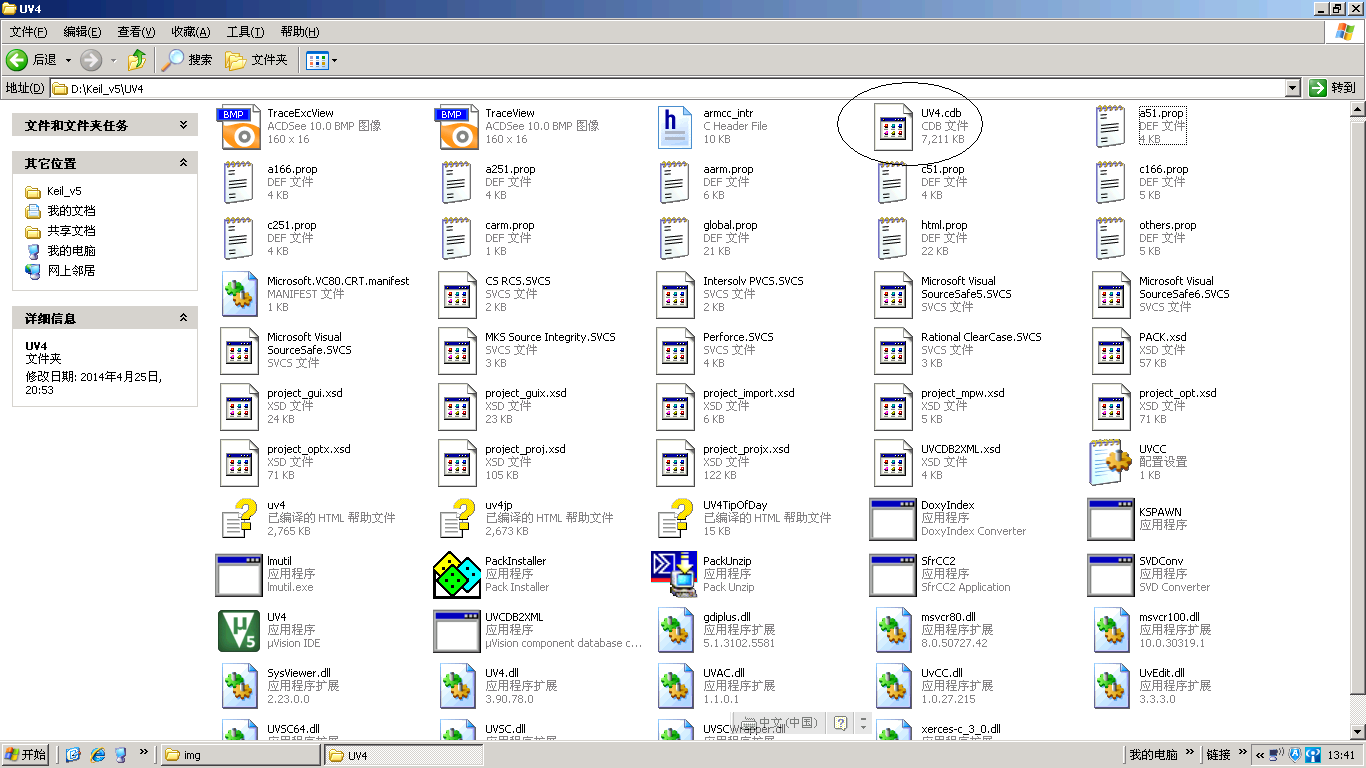This screenshot has width=1366, height=768.
Task: Select the UV4 µVision IDE application icon
Action: tap(239, 630)
